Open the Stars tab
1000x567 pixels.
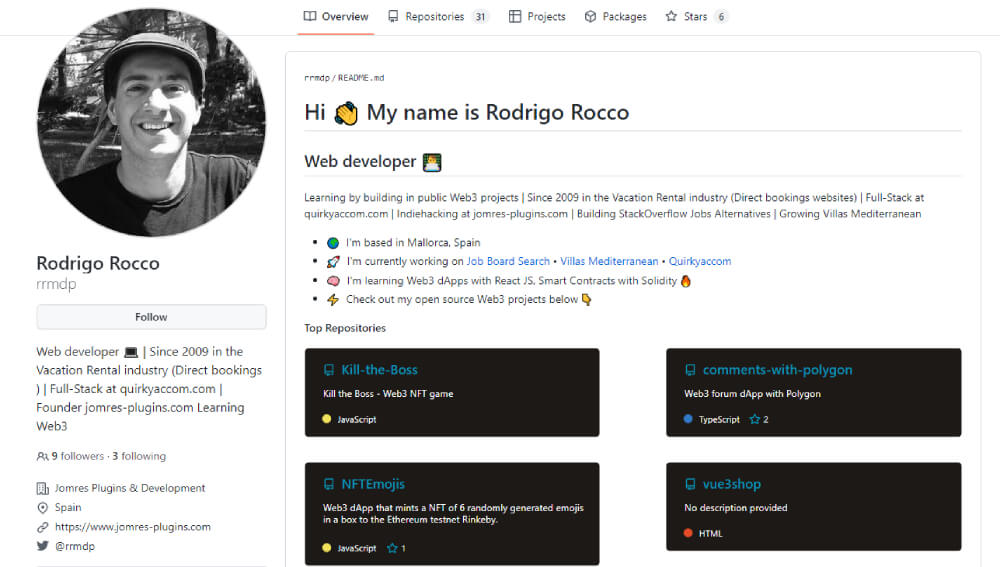pyautogui.click(x=696, y=17)
